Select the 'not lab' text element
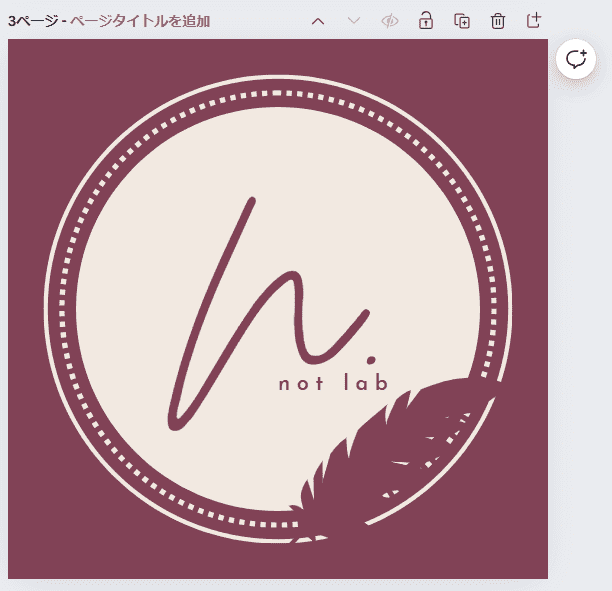The height and width of the screenshot is (591, 612). [x=332, y=383]
